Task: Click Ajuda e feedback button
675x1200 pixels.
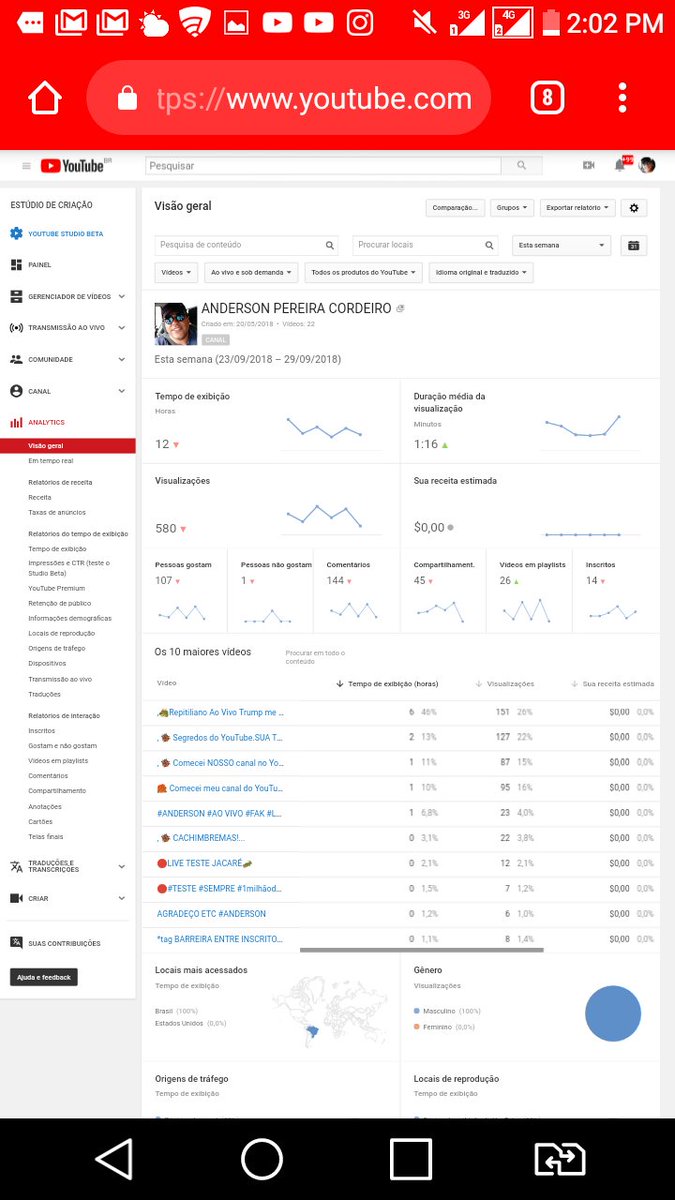Action: tap(43, 977)
